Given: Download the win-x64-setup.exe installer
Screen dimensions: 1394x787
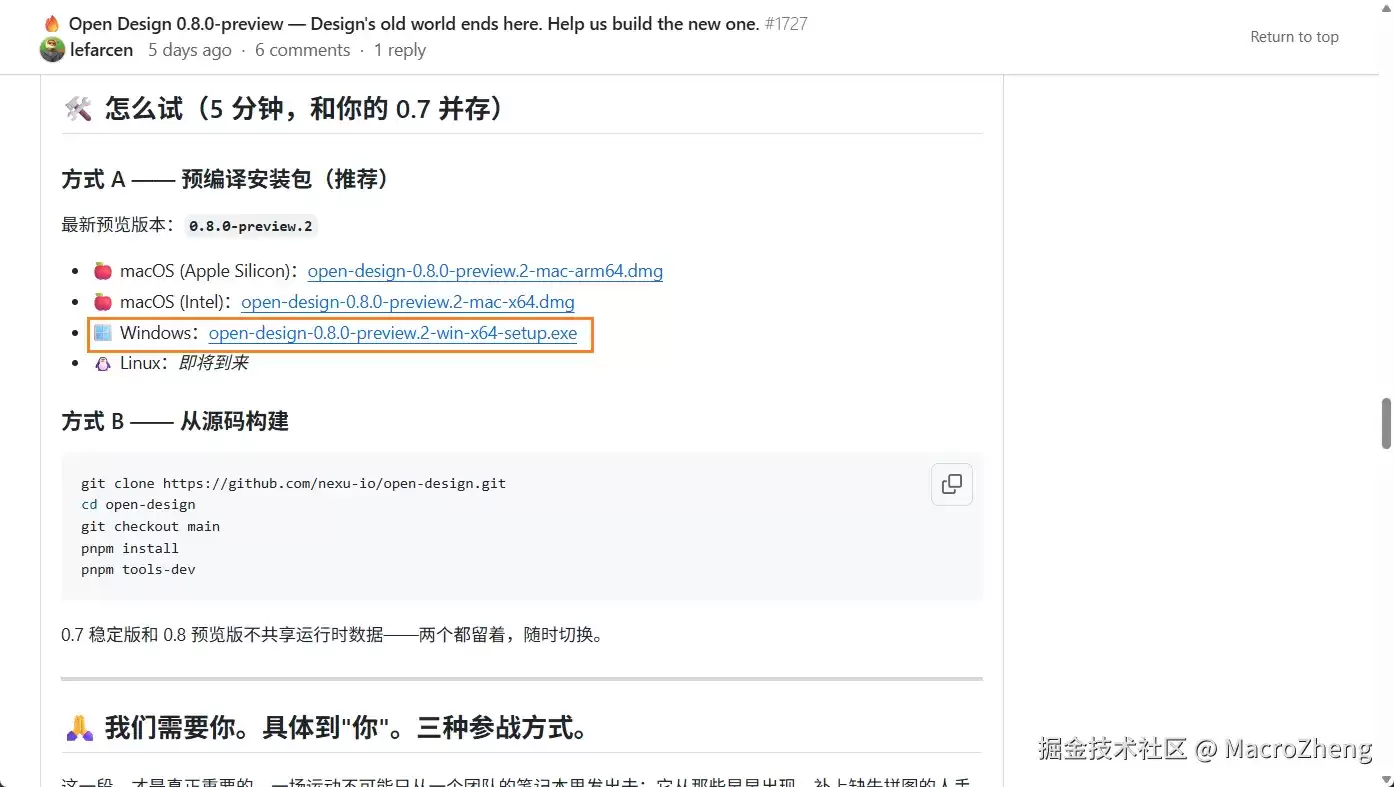Looking at the screenshot, I should point(393,333).
